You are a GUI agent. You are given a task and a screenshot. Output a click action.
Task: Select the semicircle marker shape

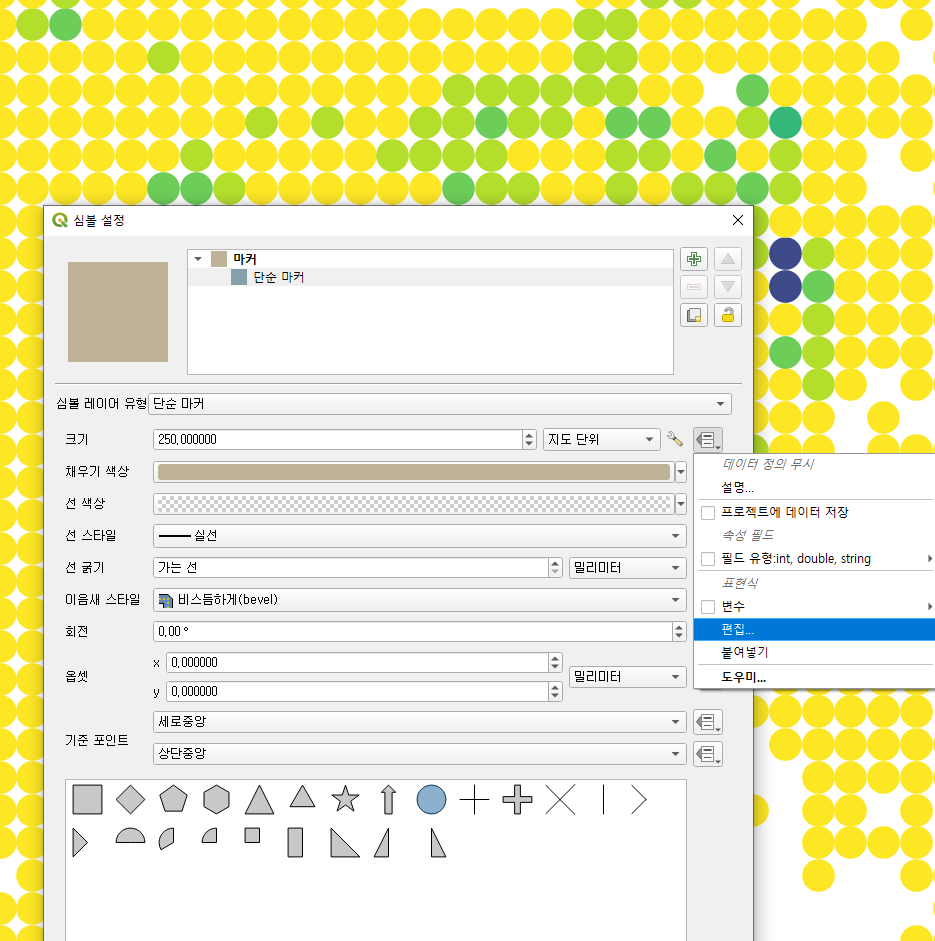click(130, 835)
